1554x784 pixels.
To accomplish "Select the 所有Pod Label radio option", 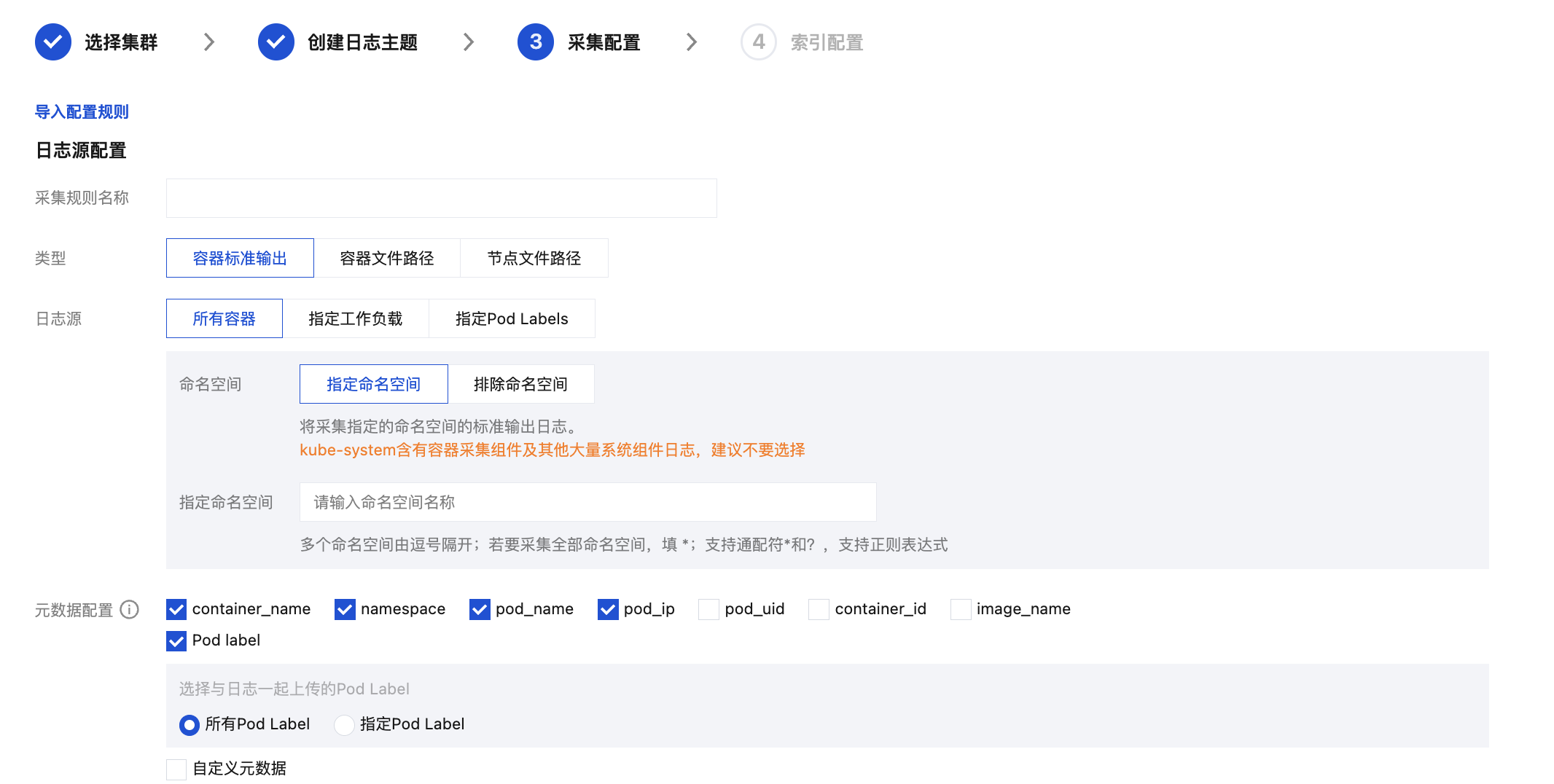I will [x=190, y=725].
